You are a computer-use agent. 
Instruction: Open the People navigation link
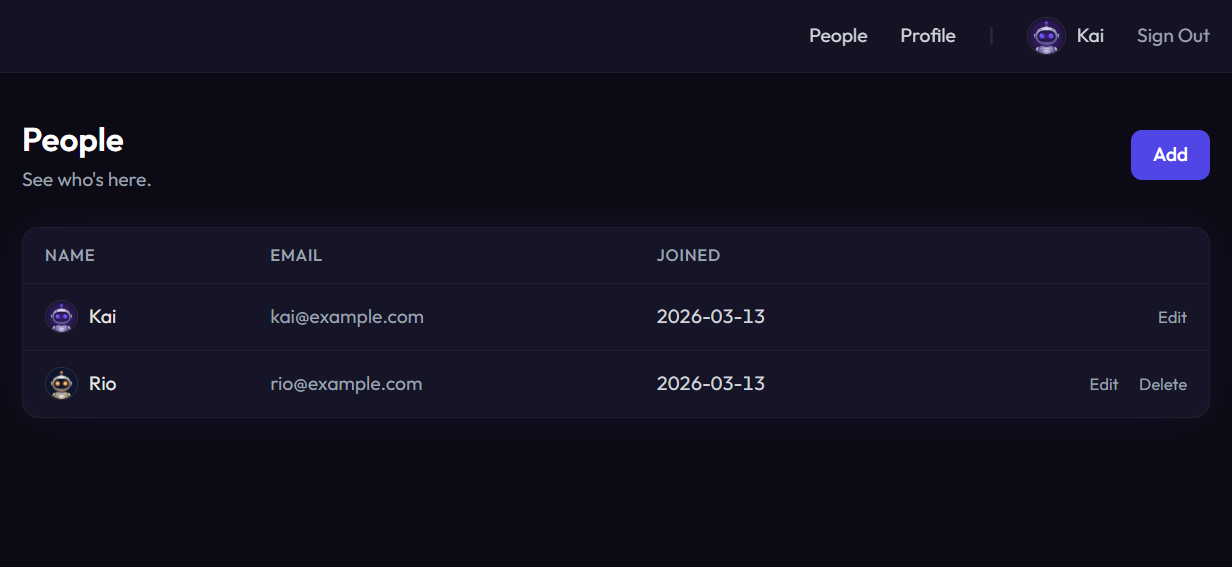click(838, 36)
